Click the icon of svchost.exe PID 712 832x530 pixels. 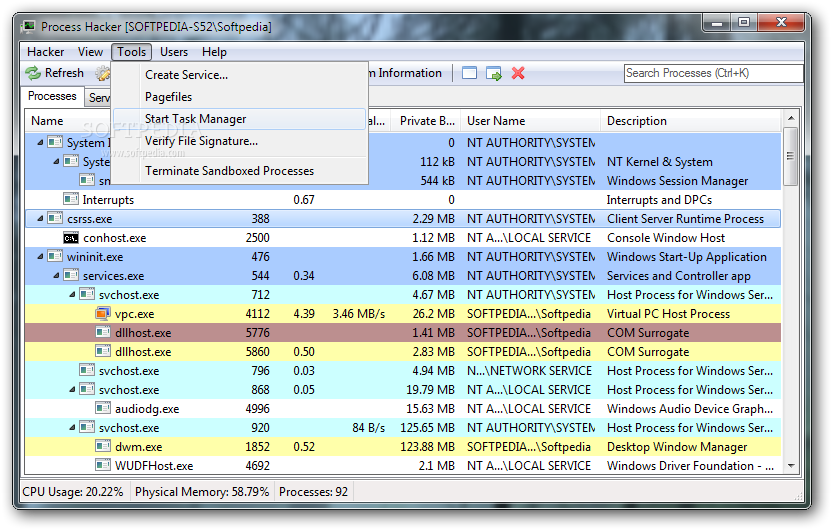tap(87, 294)
